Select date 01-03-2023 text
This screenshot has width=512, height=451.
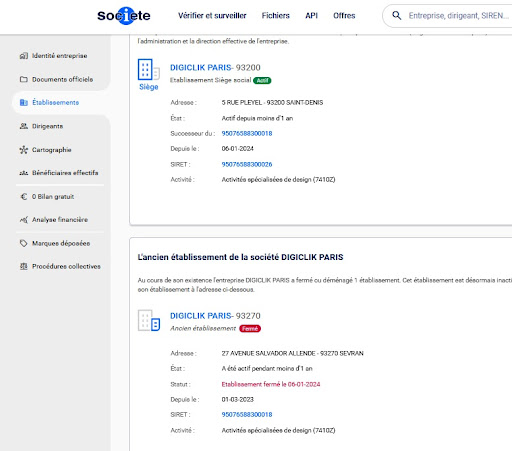[x=238, y=399]
